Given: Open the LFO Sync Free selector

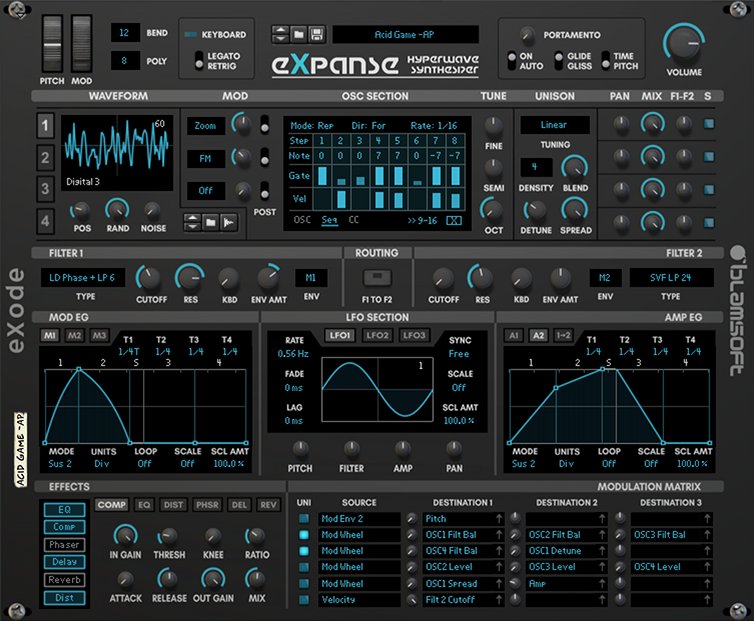Looking at the screenshot, I should (459, 354).
